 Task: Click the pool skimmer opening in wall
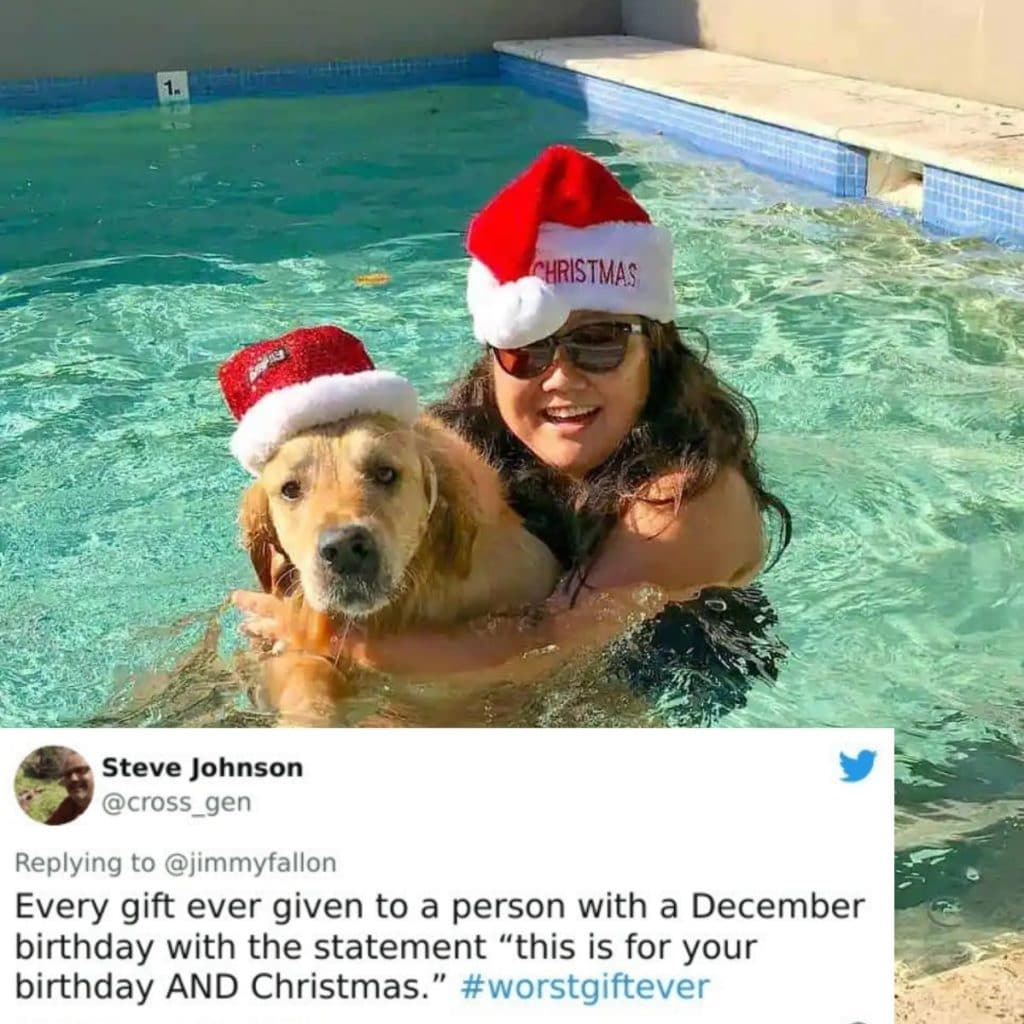(895, 178)
